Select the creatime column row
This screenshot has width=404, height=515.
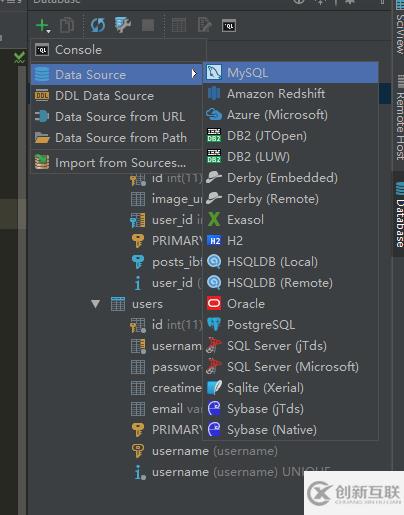click(x=166, y=388)
